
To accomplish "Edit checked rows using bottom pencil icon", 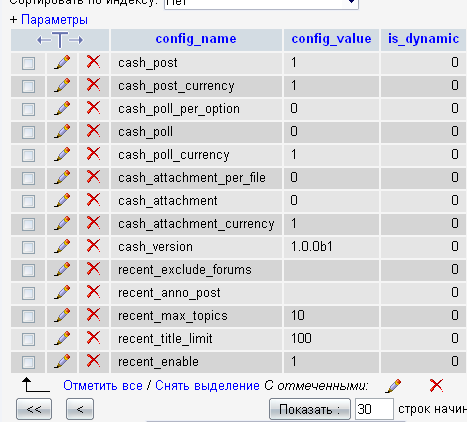I will coord(393,386).
